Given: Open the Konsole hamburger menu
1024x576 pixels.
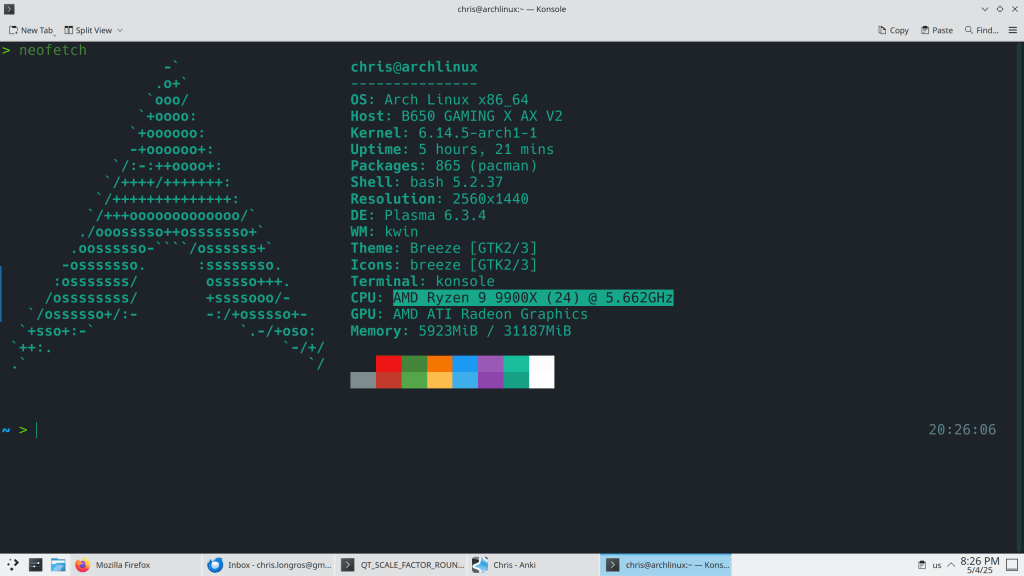Looking at the screenshot, I should click(1012, 30).
